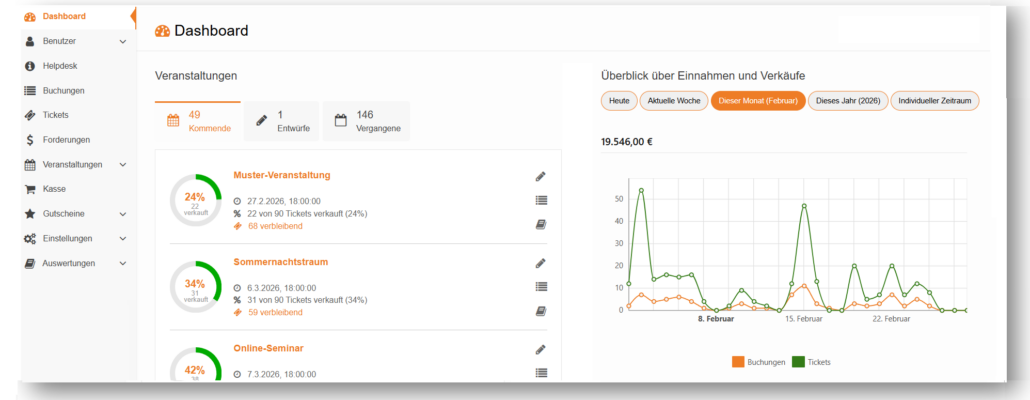1030x400 pixels.
Task: Click the 24% progress ring of Muster-Veranstaltung
Action: pyautogui.click(x=195, y=200)
